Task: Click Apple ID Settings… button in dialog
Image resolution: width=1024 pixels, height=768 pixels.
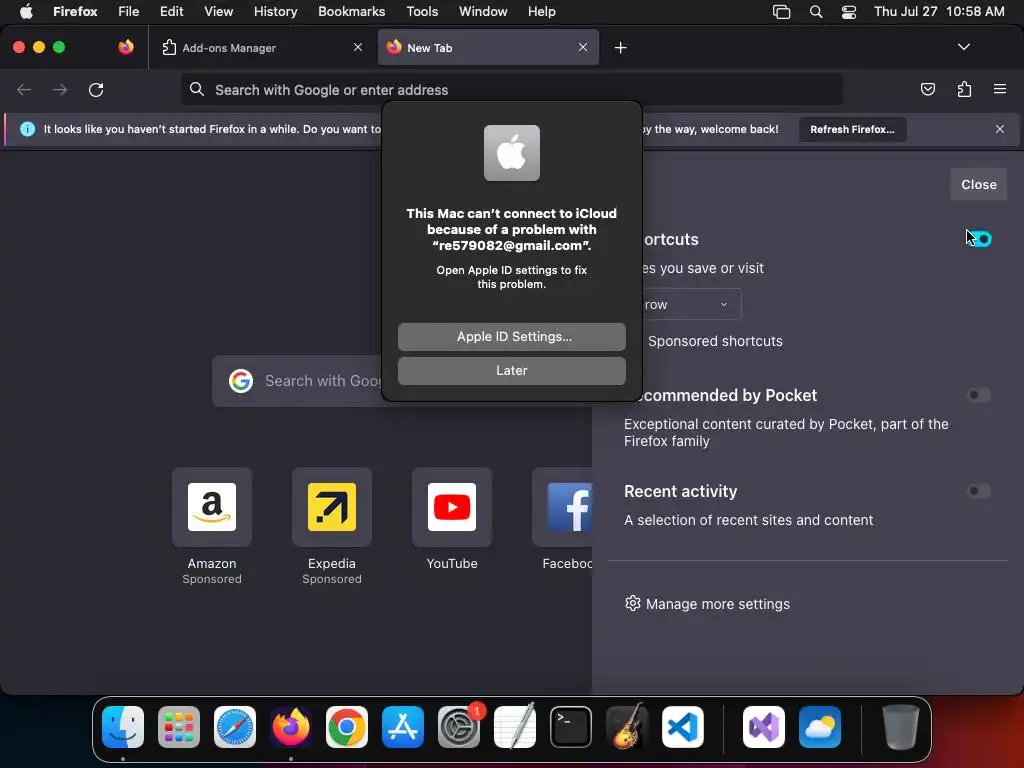Action: click(x=511, y=336)
